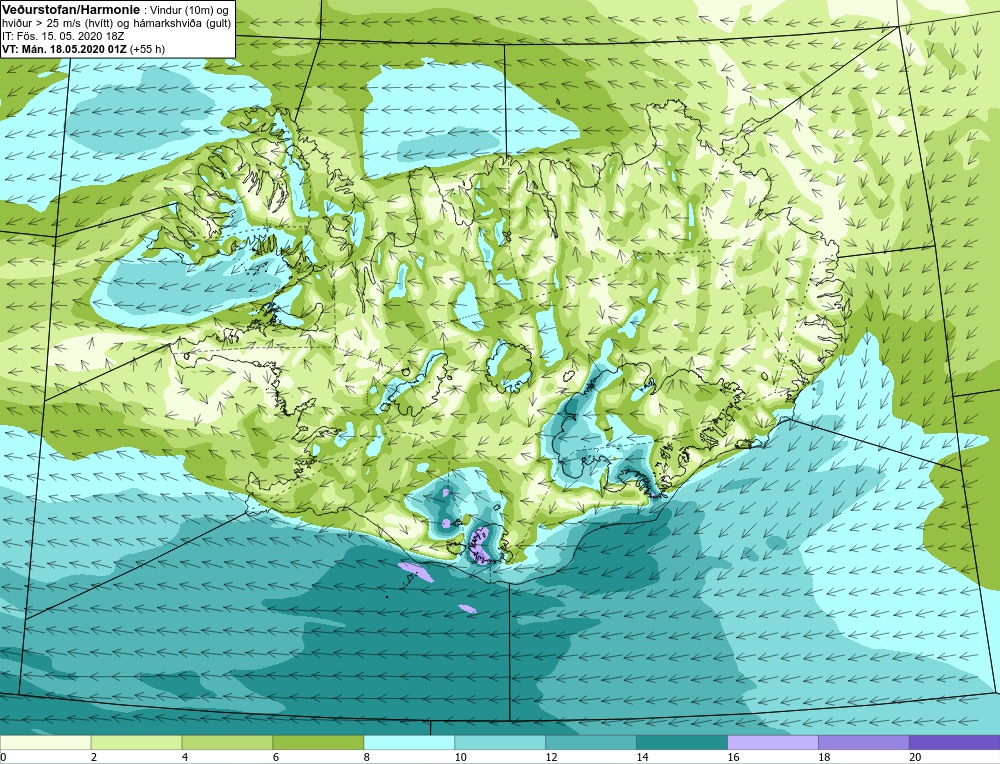Image resolution: width=1000 pixels, height=764 pixels.
Task: Click the legend label '20'
Action: tap(915, 757)
